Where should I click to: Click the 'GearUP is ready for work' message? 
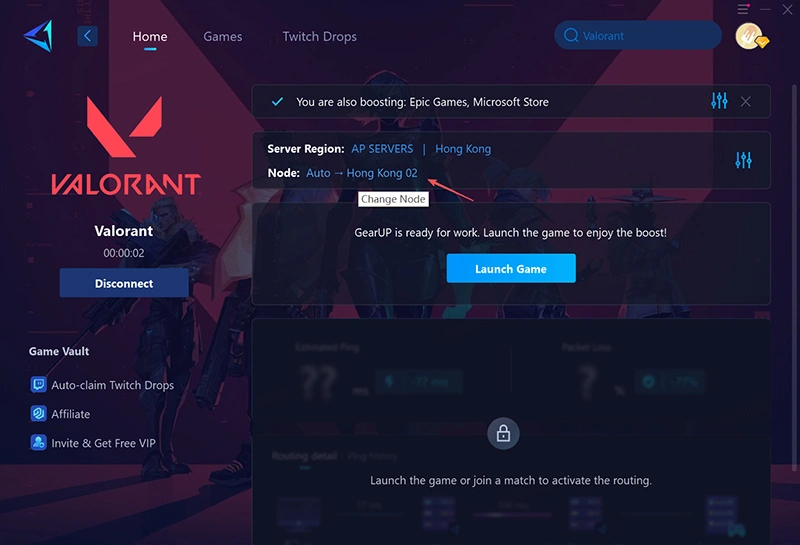pos(511,233)
